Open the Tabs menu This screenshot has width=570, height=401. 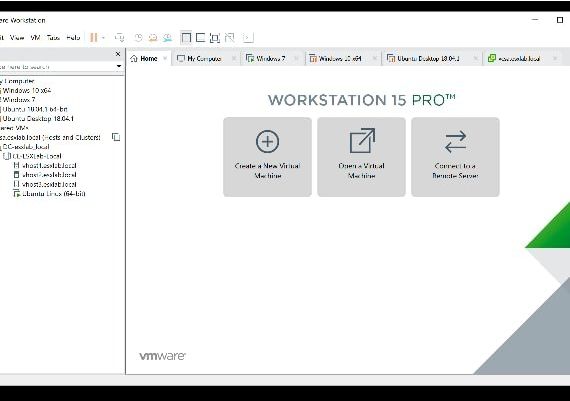click(x=53, y=37)
